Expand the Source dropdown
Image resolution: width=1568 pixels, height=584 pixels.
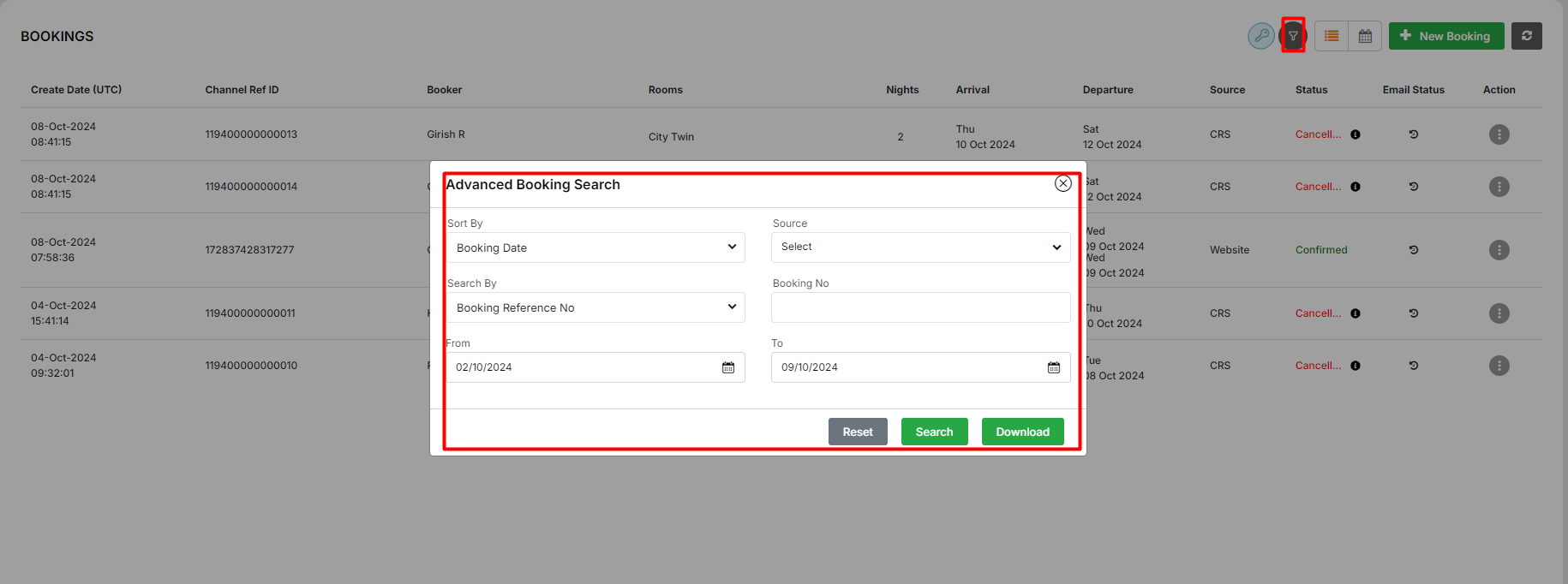(x=920, y=247)
